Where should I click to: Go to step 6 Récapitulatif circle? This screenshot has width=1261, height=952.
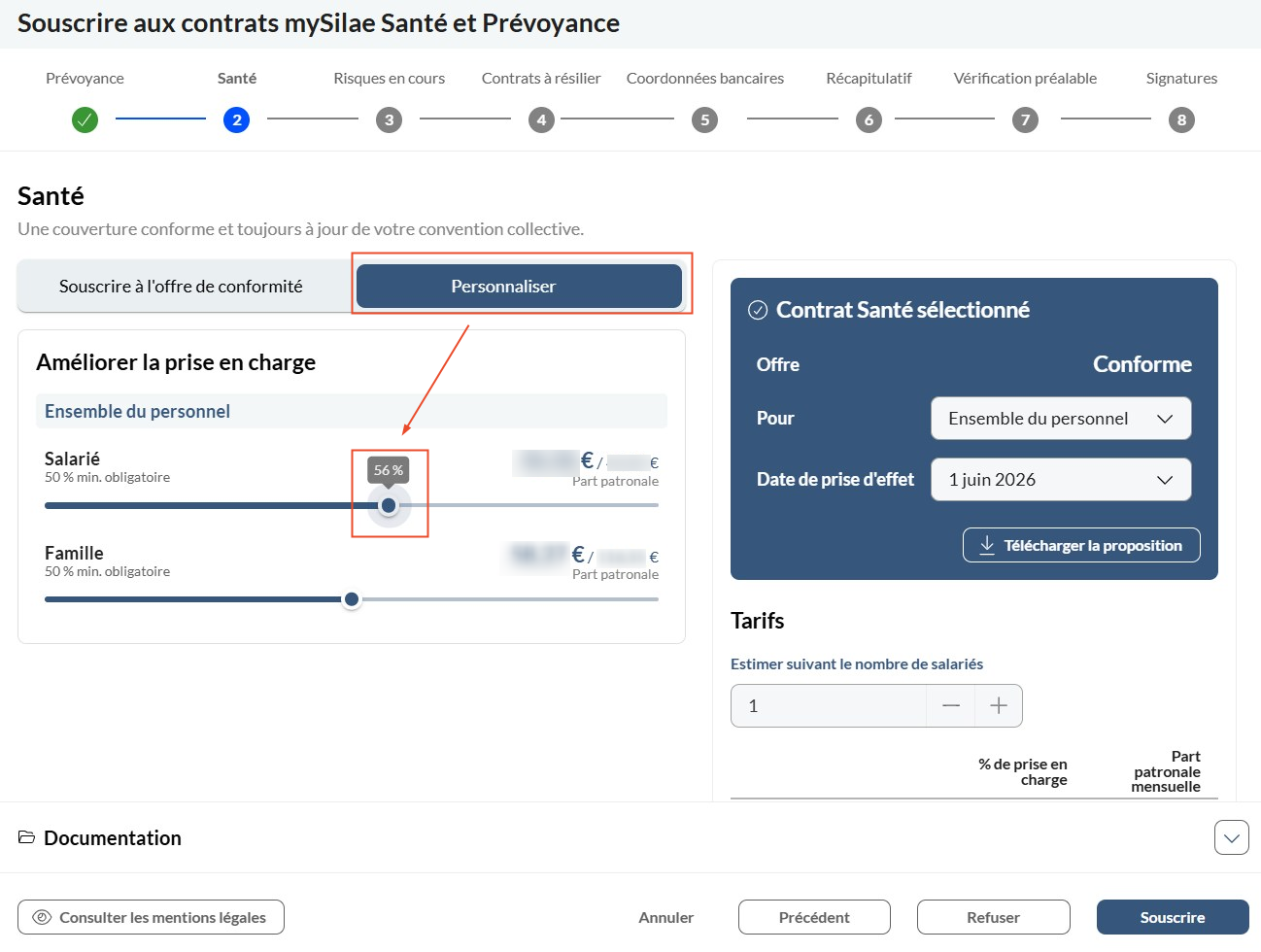869,119
